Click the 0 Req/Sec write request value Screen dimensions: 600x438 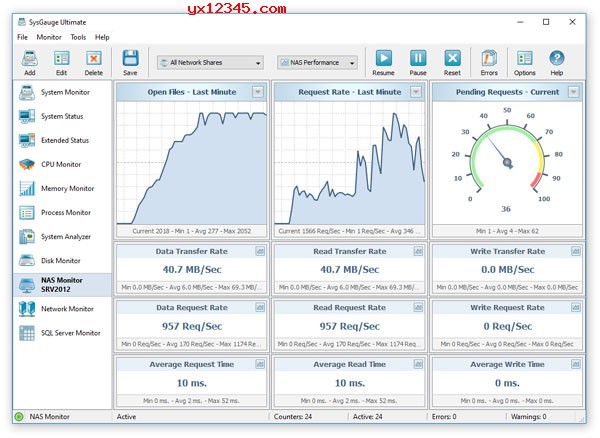(x=507, y=326)
